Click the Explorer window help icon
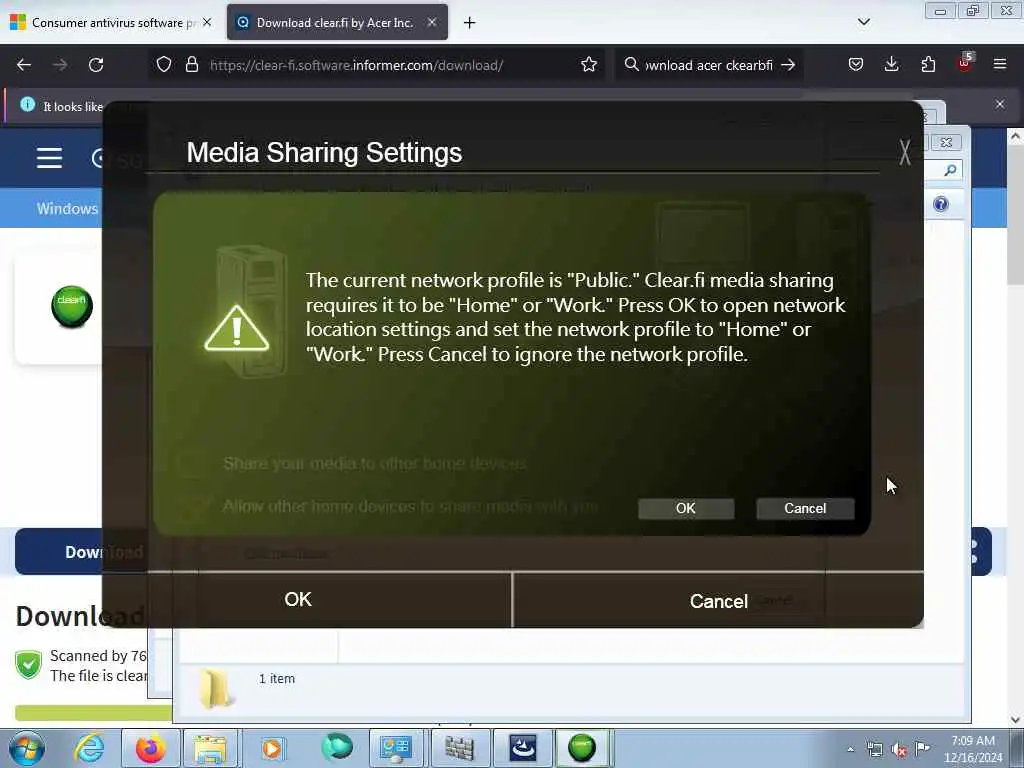The height and width of the screenshot is (768, 1024). [x=940, y=204]
